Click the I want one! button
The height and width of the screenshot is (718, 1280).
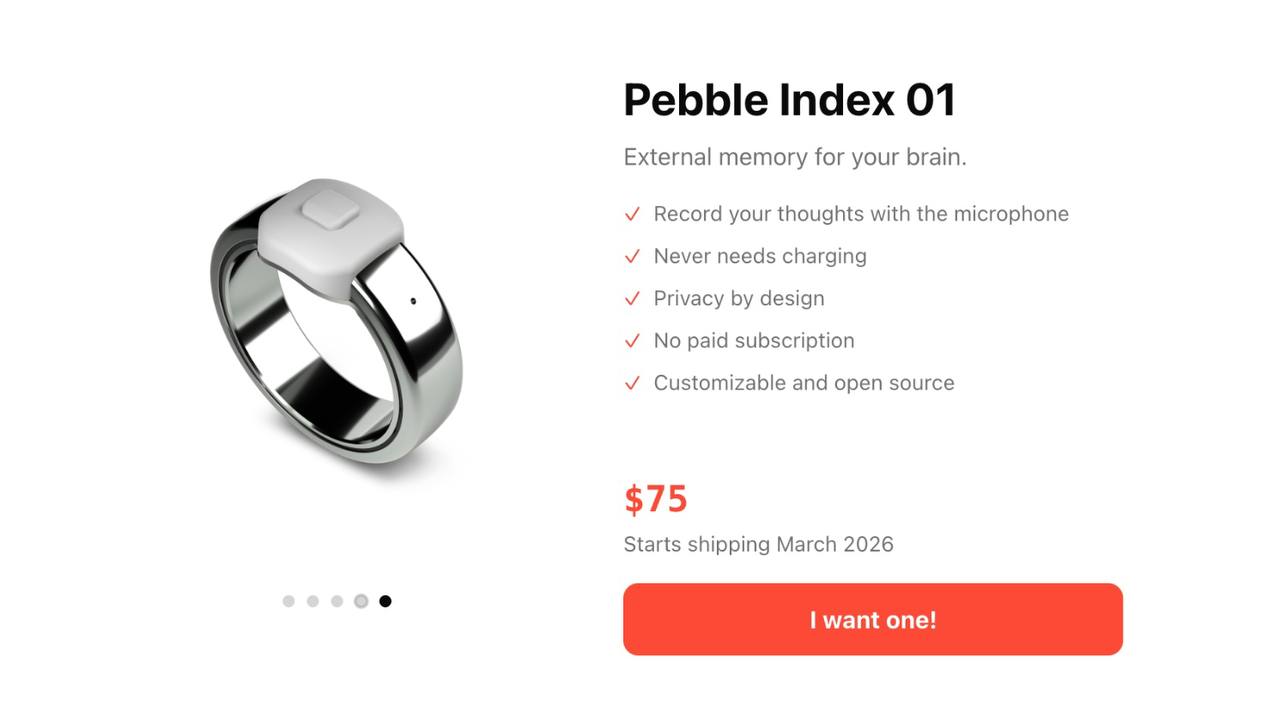pos(872,619)
